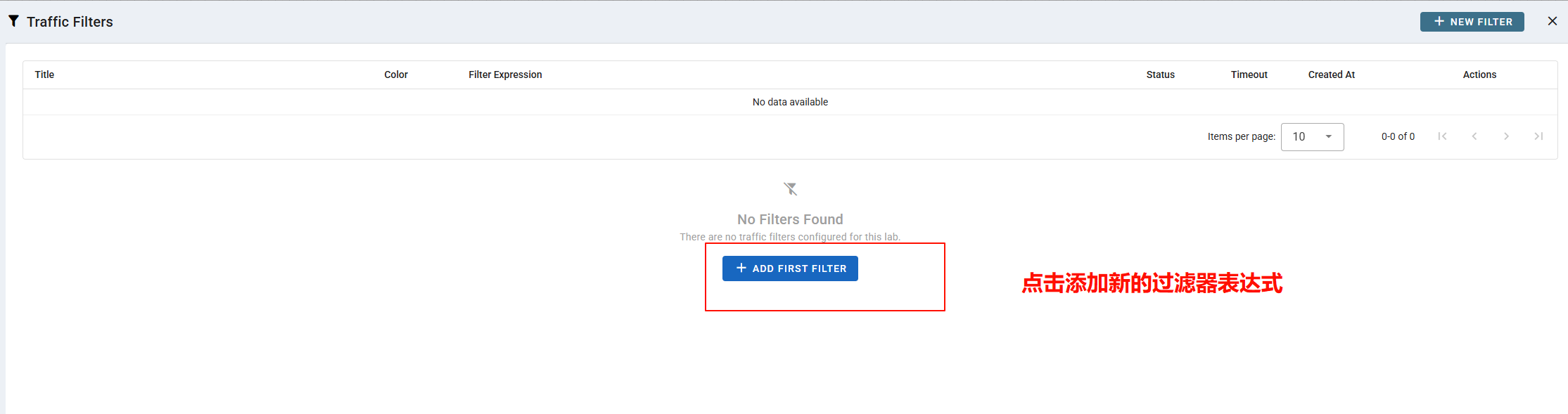1568x414 pixels.
Task: Go to the previous page
Action: (1474, 136)
